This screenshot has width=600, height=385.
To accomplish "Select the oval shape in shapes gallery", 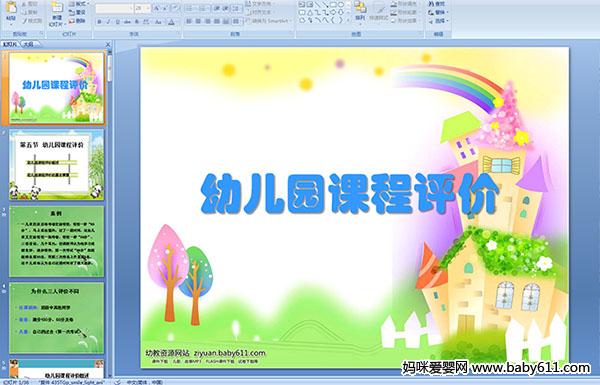I will coord(341,5).
